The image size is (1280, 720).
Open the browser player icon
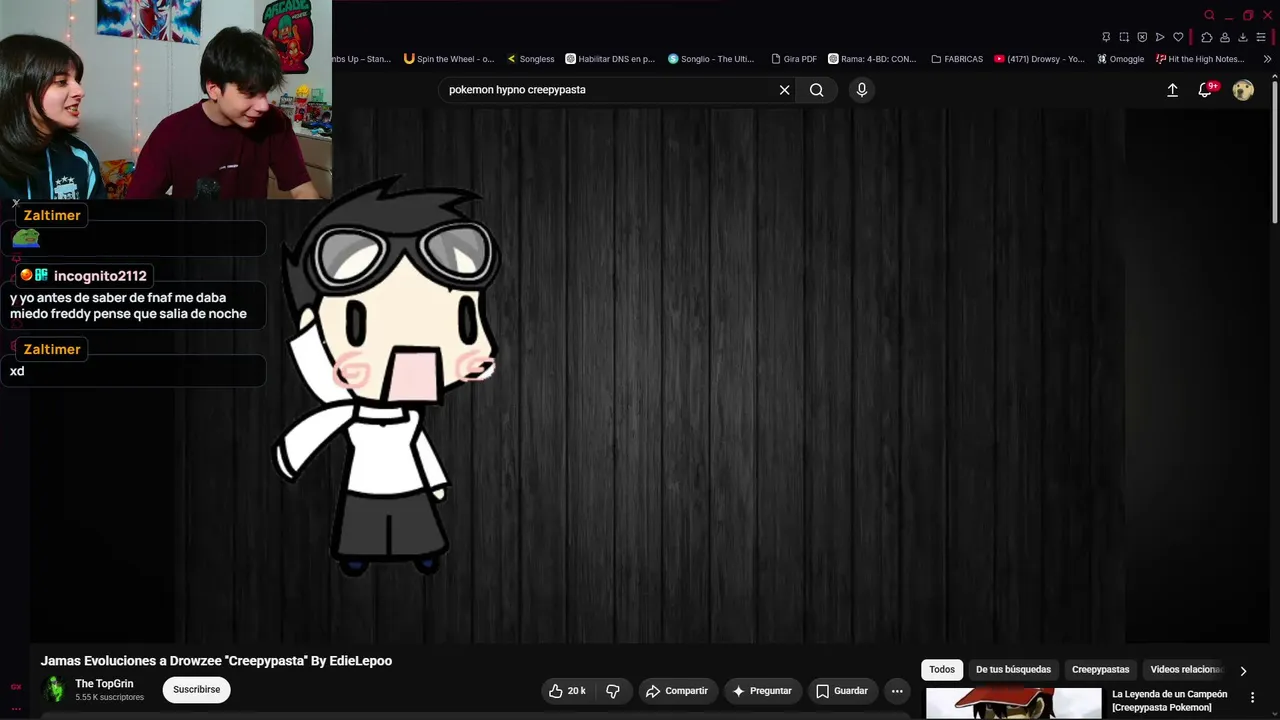[1160, 37]
